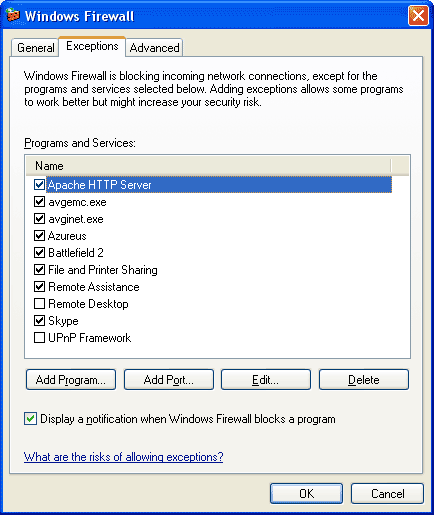This screenshot has height=515, width=434.
Task: Select the Exceptions tab
Action: [x=92, y=46]
